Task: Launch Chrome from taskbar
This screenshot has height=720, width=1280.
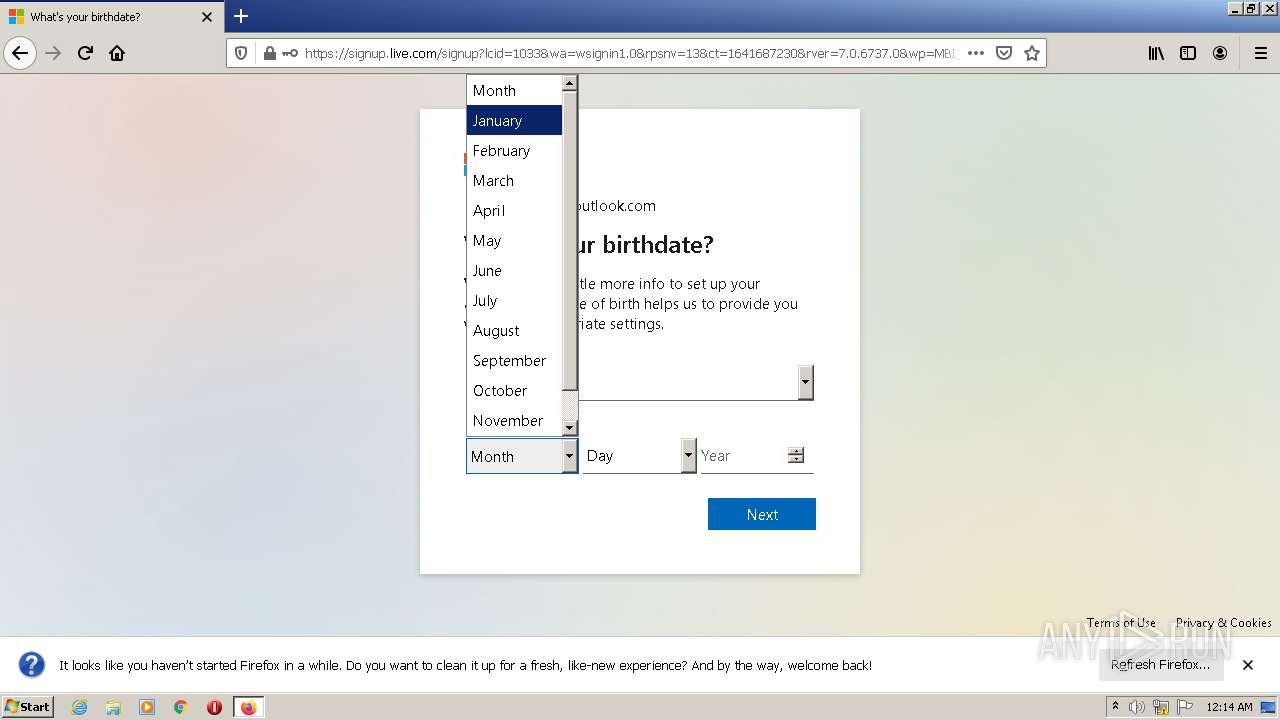Action: tap(181, 707)
